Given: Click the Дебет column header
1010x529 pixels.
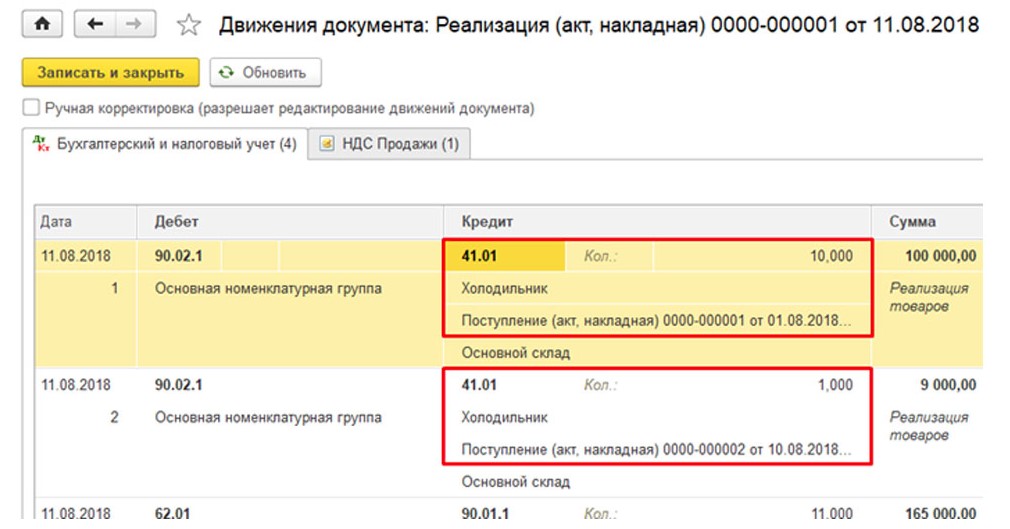Looking at the screenshot, I should click(x=176, y=222).
